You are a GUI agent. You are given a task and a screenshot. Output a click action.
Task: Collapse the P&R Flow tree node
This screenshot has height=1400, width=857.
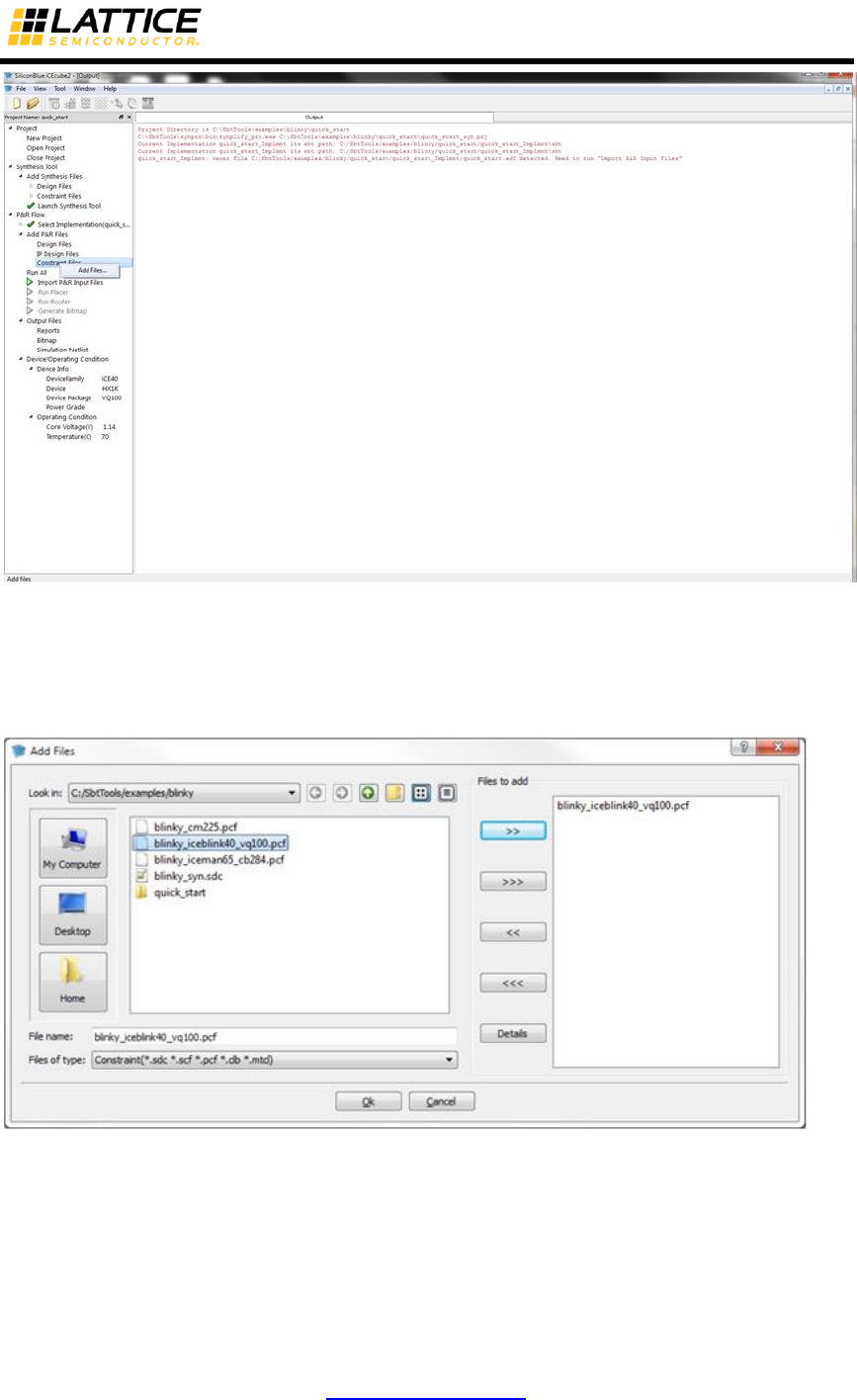tap(10, 215)
